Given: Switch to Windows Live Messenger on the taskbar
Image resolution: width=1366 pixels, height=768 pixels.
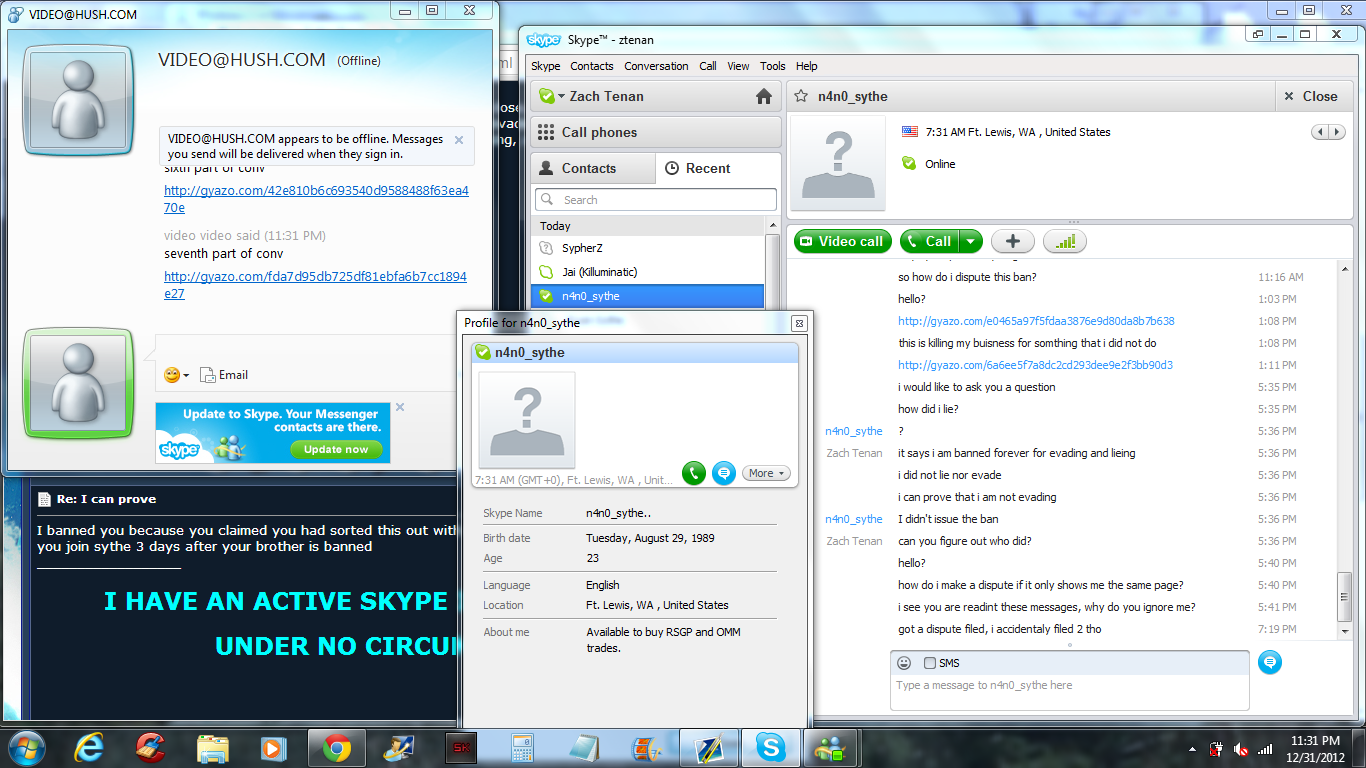Looking at the screenshot, I should click(x=832, y=748).
